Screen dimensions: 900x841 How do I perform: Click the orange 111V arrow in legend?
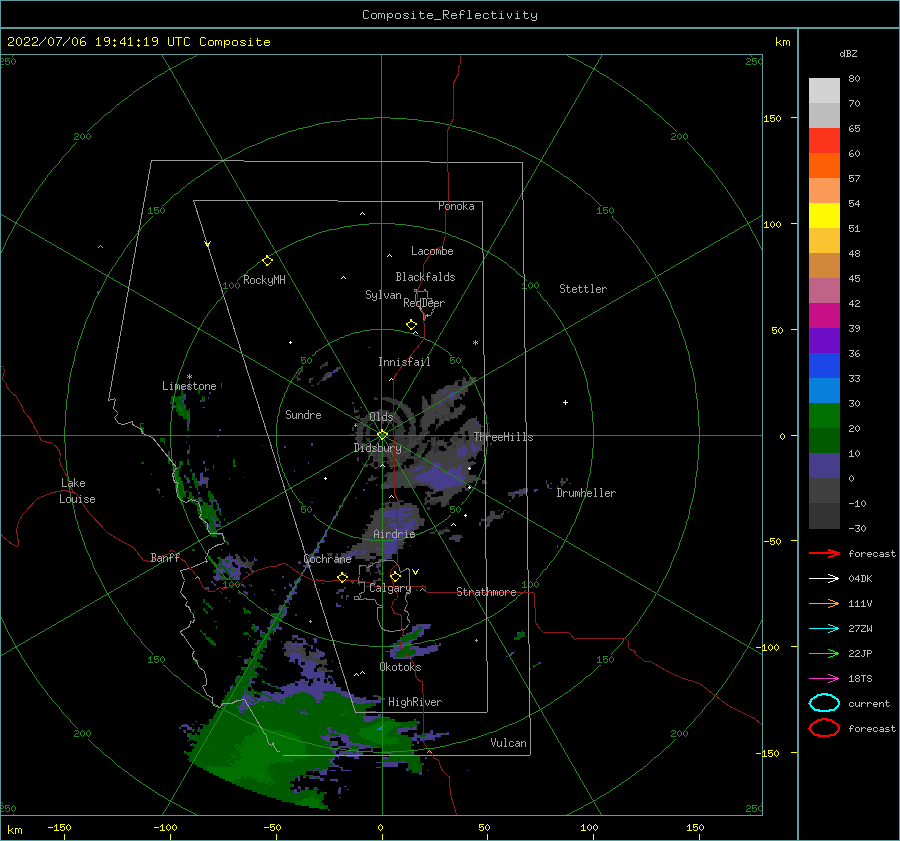824,603
